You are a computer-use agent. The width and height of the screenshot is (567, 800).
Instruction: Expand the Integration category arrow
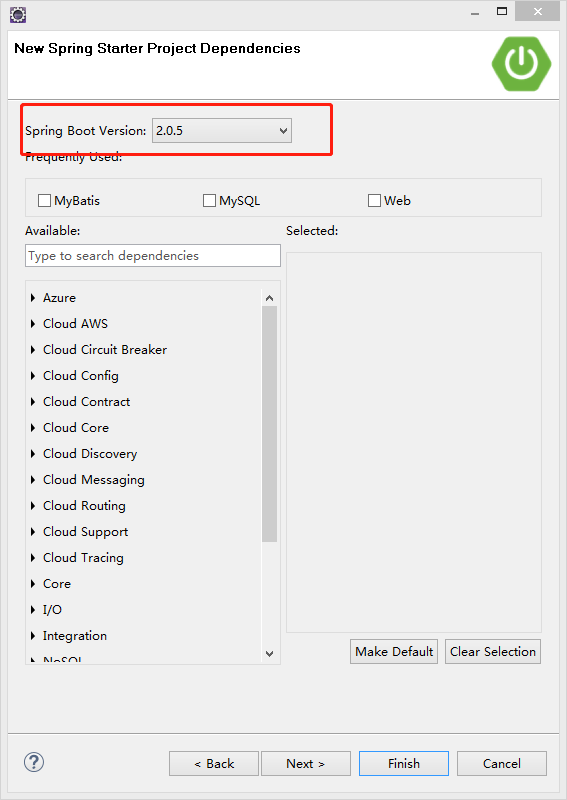click(33, 636)
